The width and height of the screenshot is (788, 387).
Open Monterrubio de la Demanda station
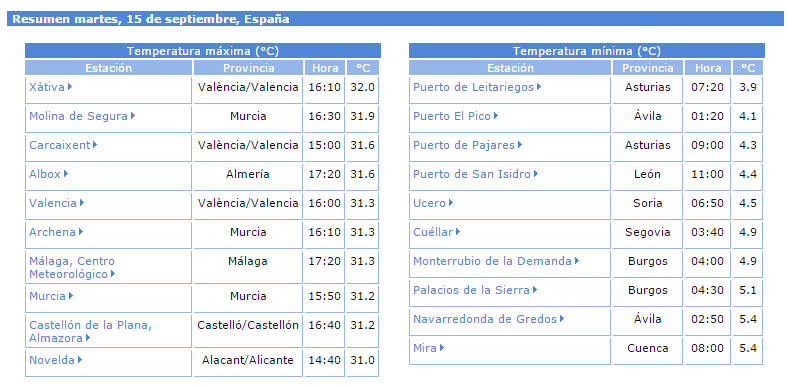coord(492,261)
